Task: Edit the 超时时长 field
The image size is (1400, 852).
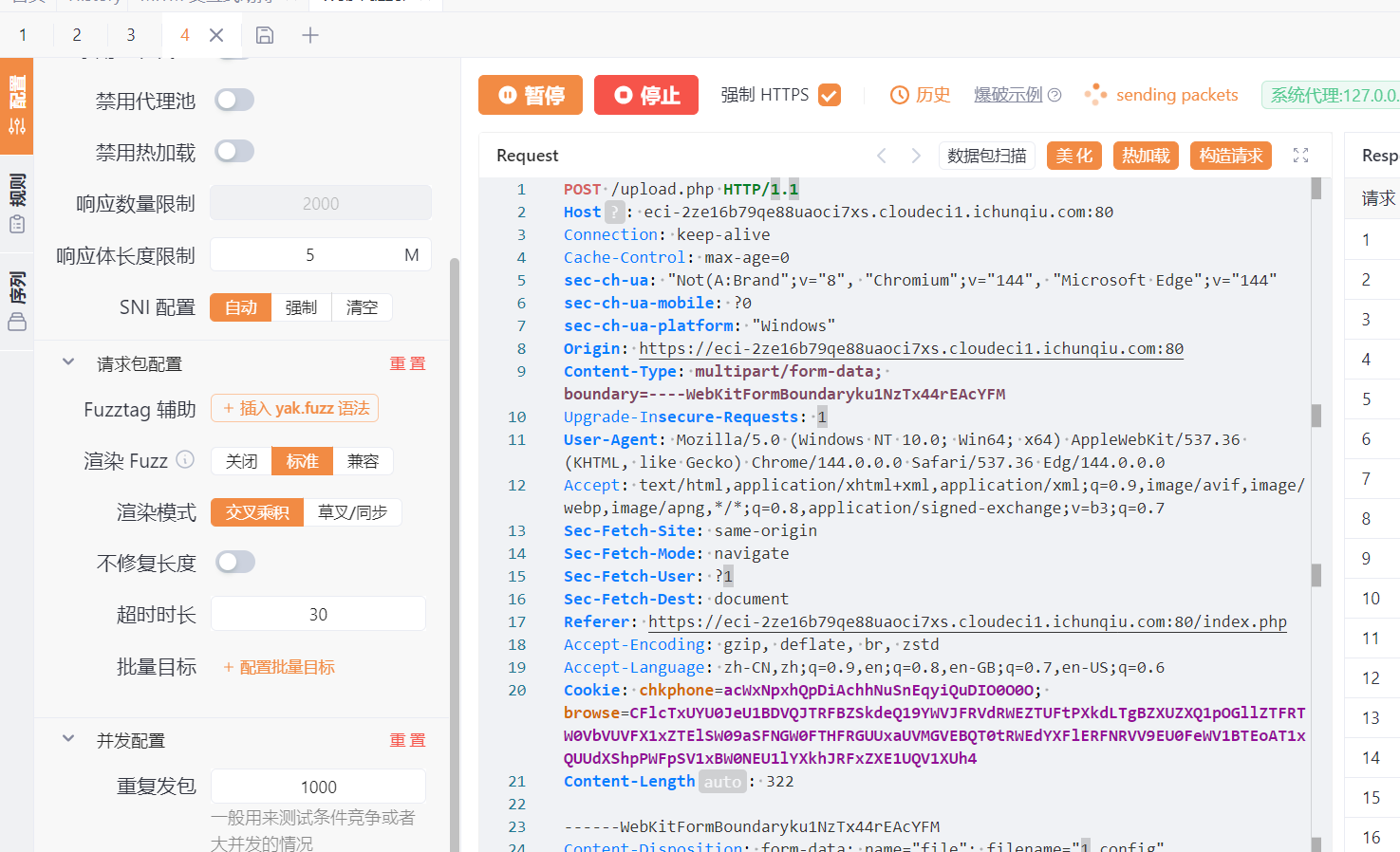Action: click(318, 614)
